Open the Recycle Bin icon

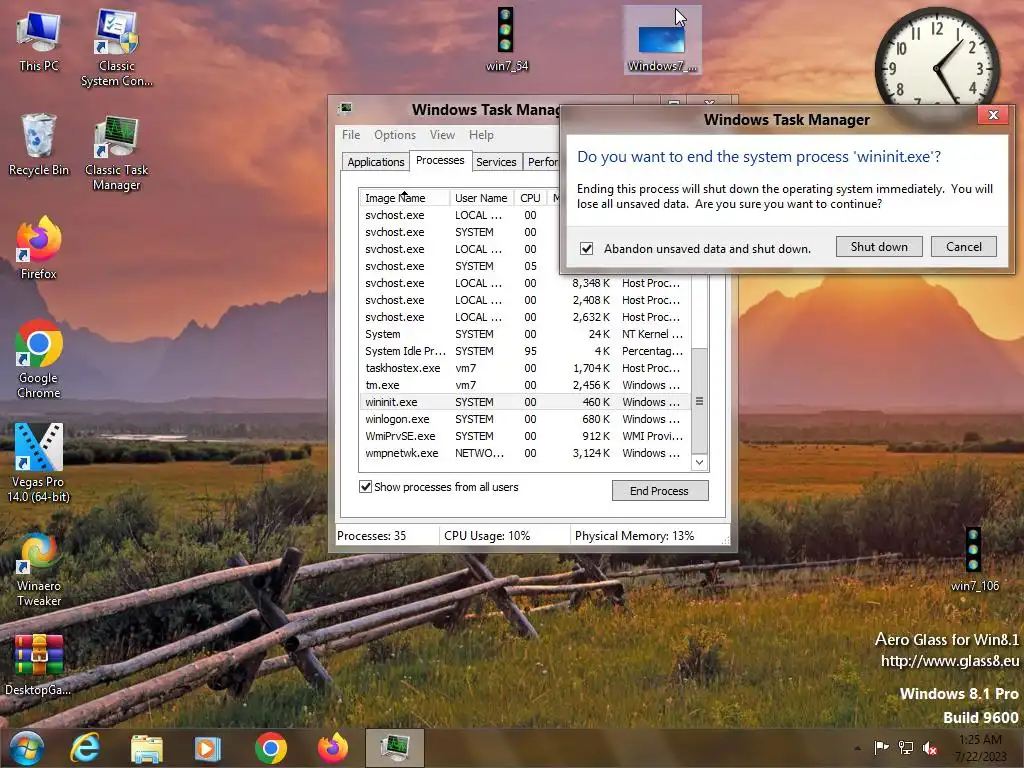click(x=39, y=145)
